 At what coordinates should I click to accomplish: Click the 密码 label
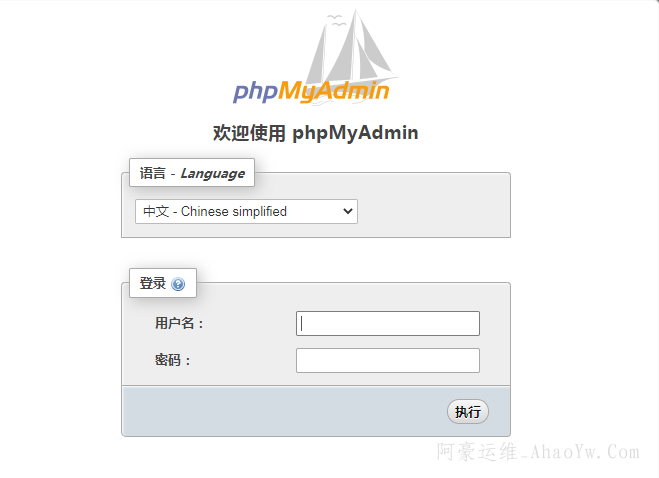point(173,360)
